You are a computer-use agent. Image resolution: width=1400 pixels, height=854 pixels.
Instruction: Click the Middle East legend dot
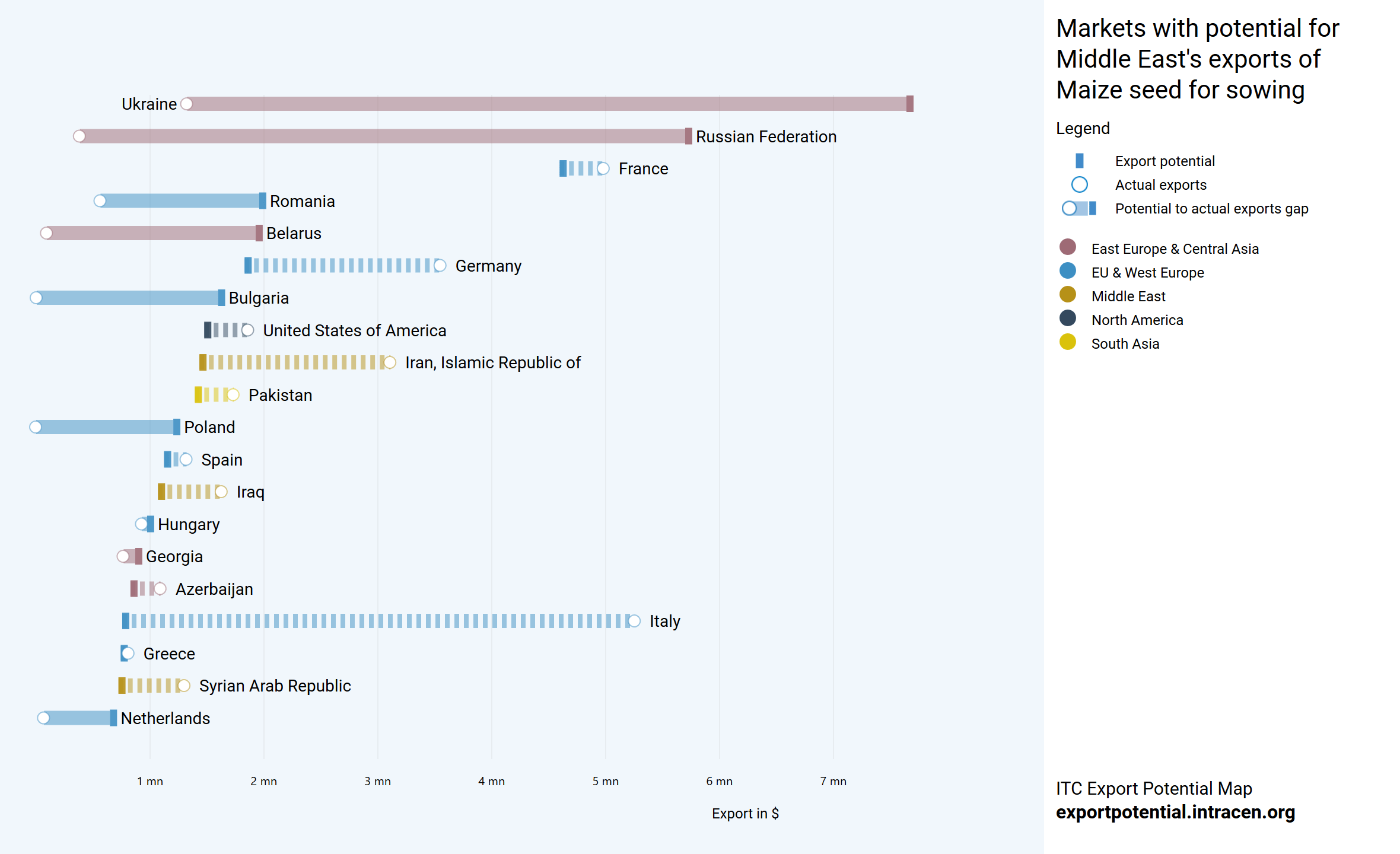(x=1067, y=295)
